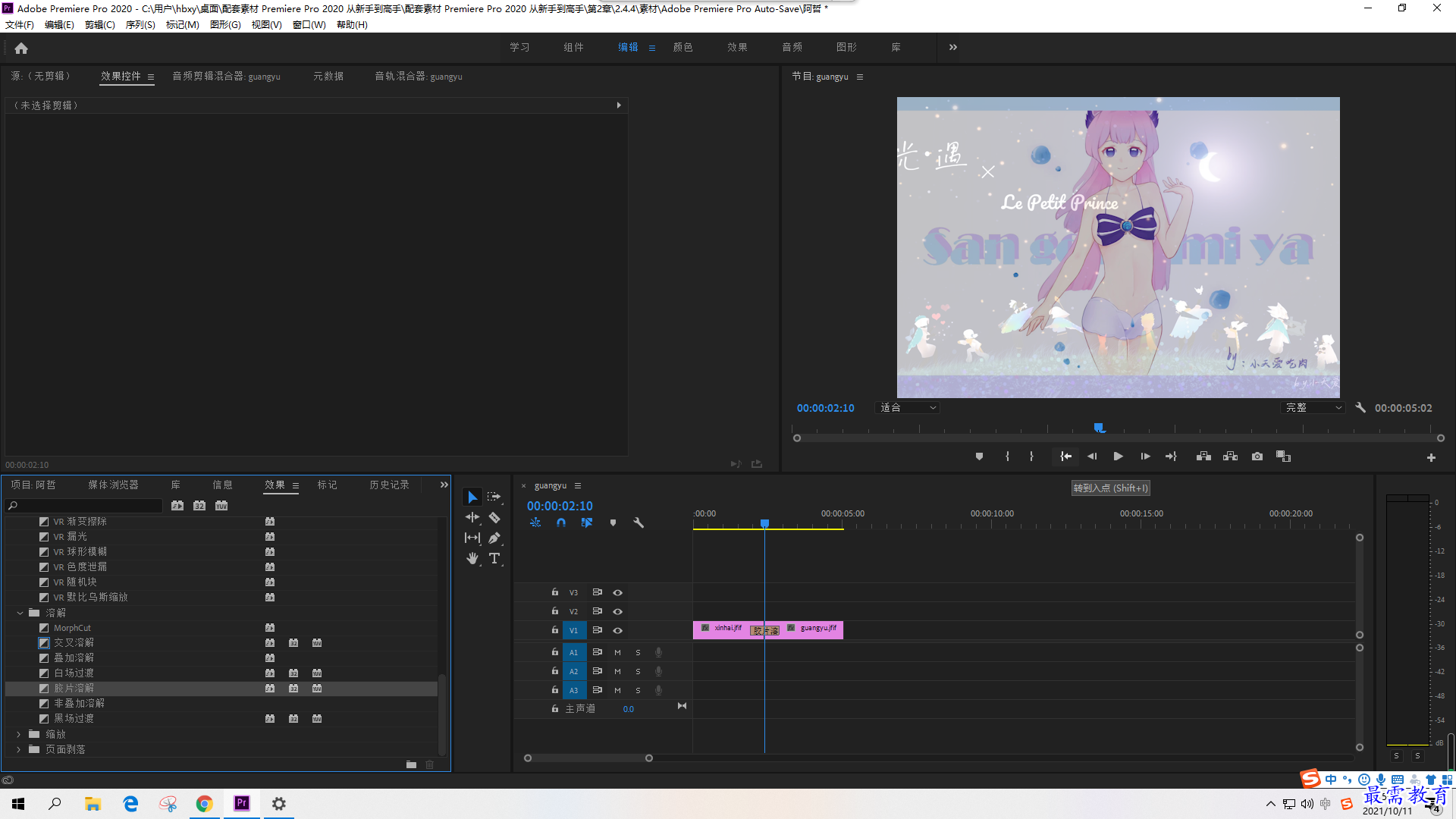Open the 文件(F) menu
Viewport: 1456px width, 819px height.
(x=20, y=25)
